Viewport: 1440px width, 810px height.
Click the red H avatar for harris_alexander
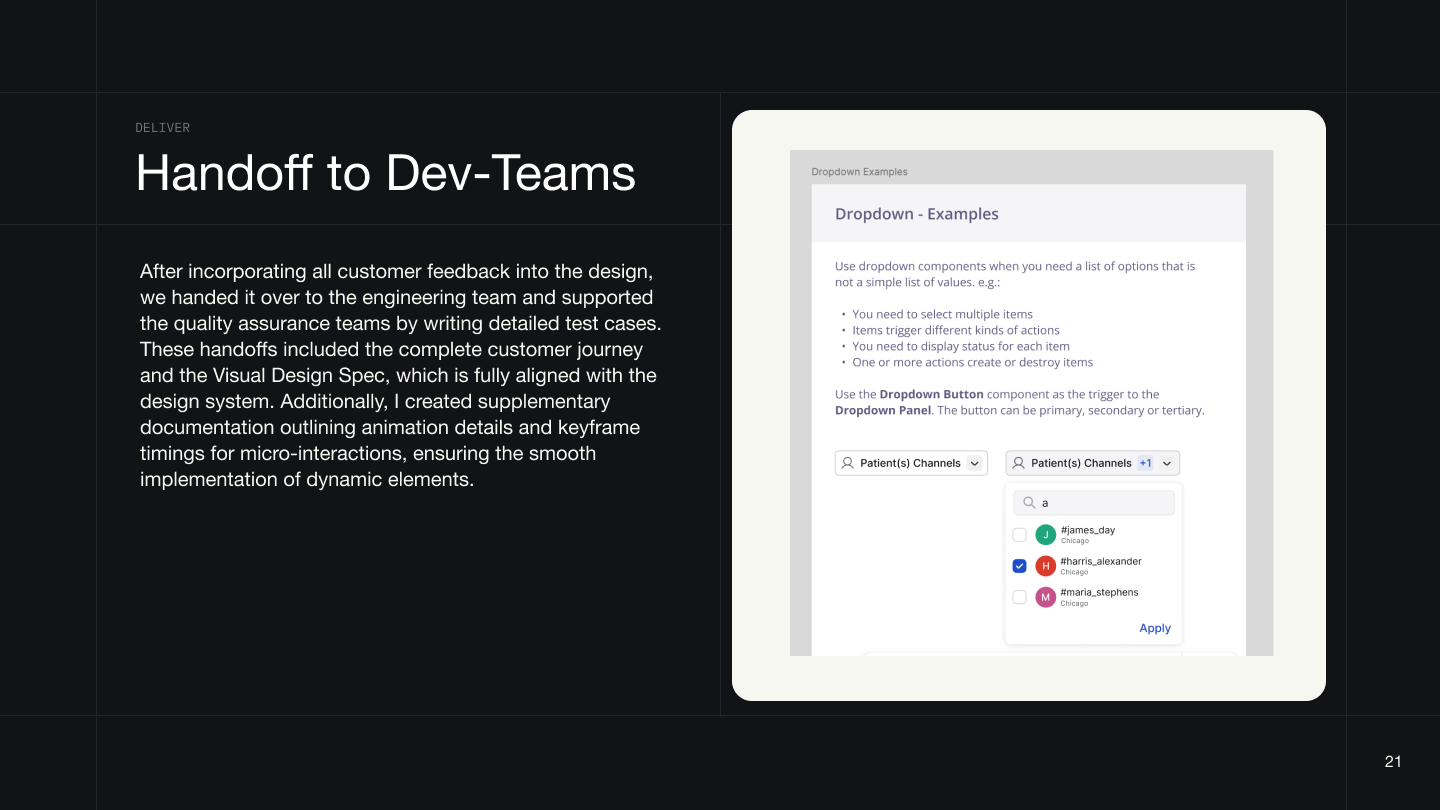tap(1045, 566)
